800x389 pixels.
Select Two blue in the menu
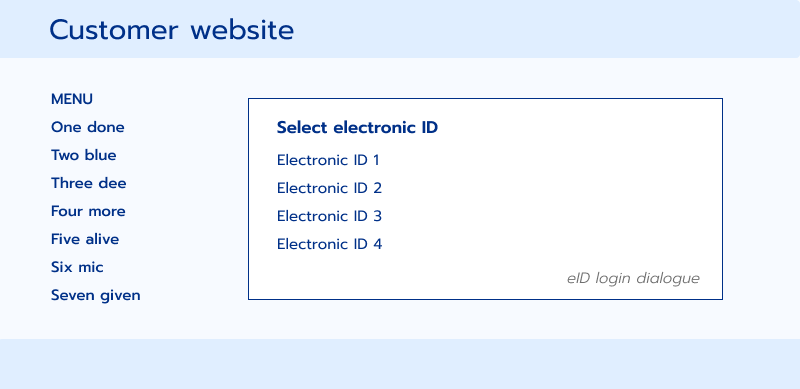pyautogui.click(x=83, y=155)
